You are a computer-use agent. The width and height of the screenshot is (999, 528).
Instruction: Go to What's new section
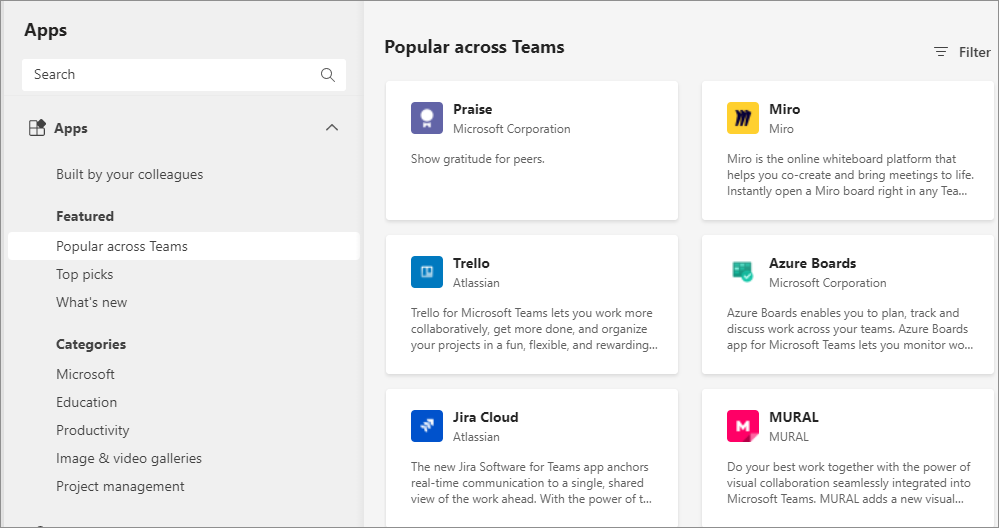tap(92, 302)
